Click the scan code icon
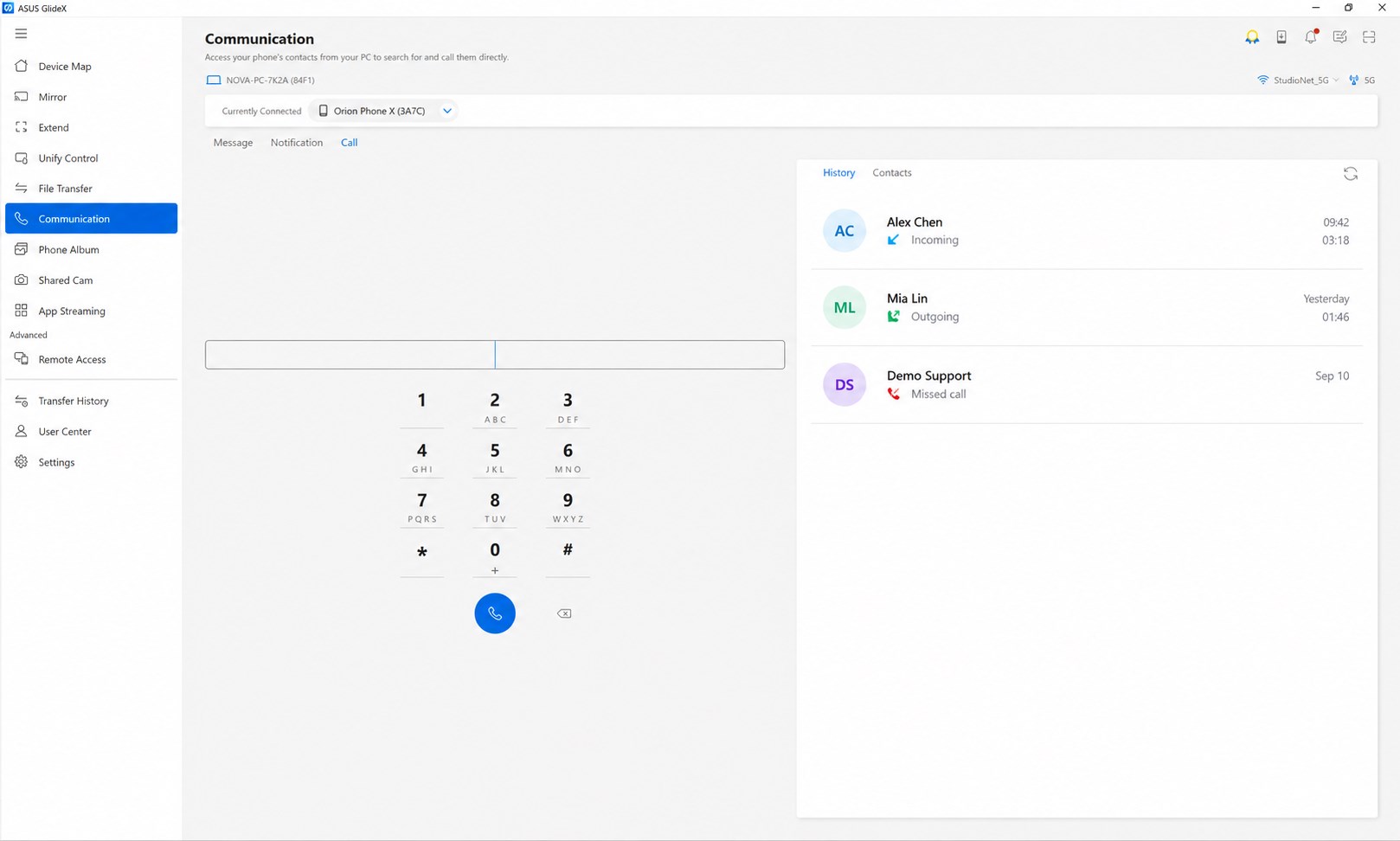This screenshot has width=1400, height=841. (x=1369, y=37)
